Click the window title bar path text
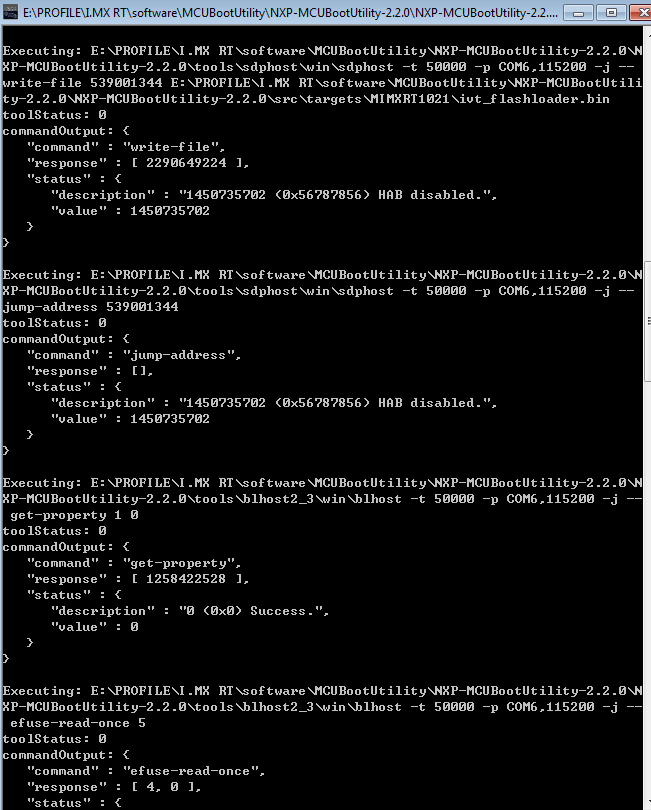This screenshot has width=651, height=810. pyautogui.click(x=290, y=12)
